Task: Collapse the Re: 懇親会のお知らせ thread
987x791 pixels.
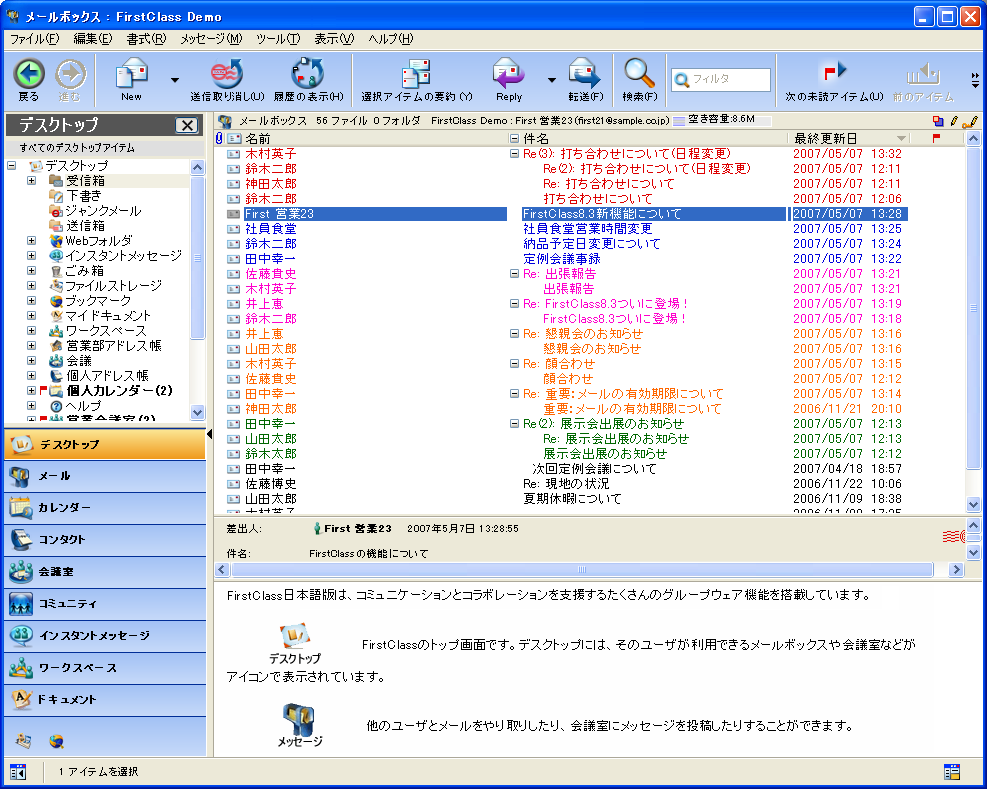Action: (514, 334)
